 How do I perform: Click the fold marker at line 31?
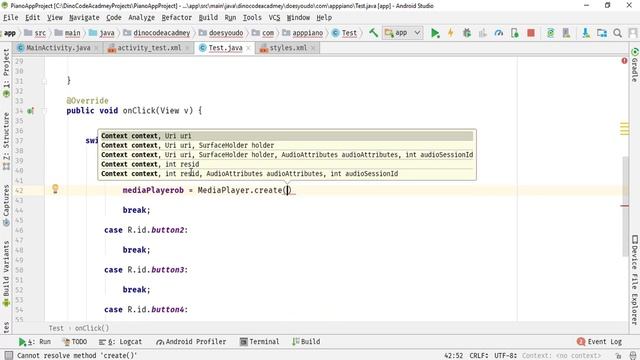44,81
